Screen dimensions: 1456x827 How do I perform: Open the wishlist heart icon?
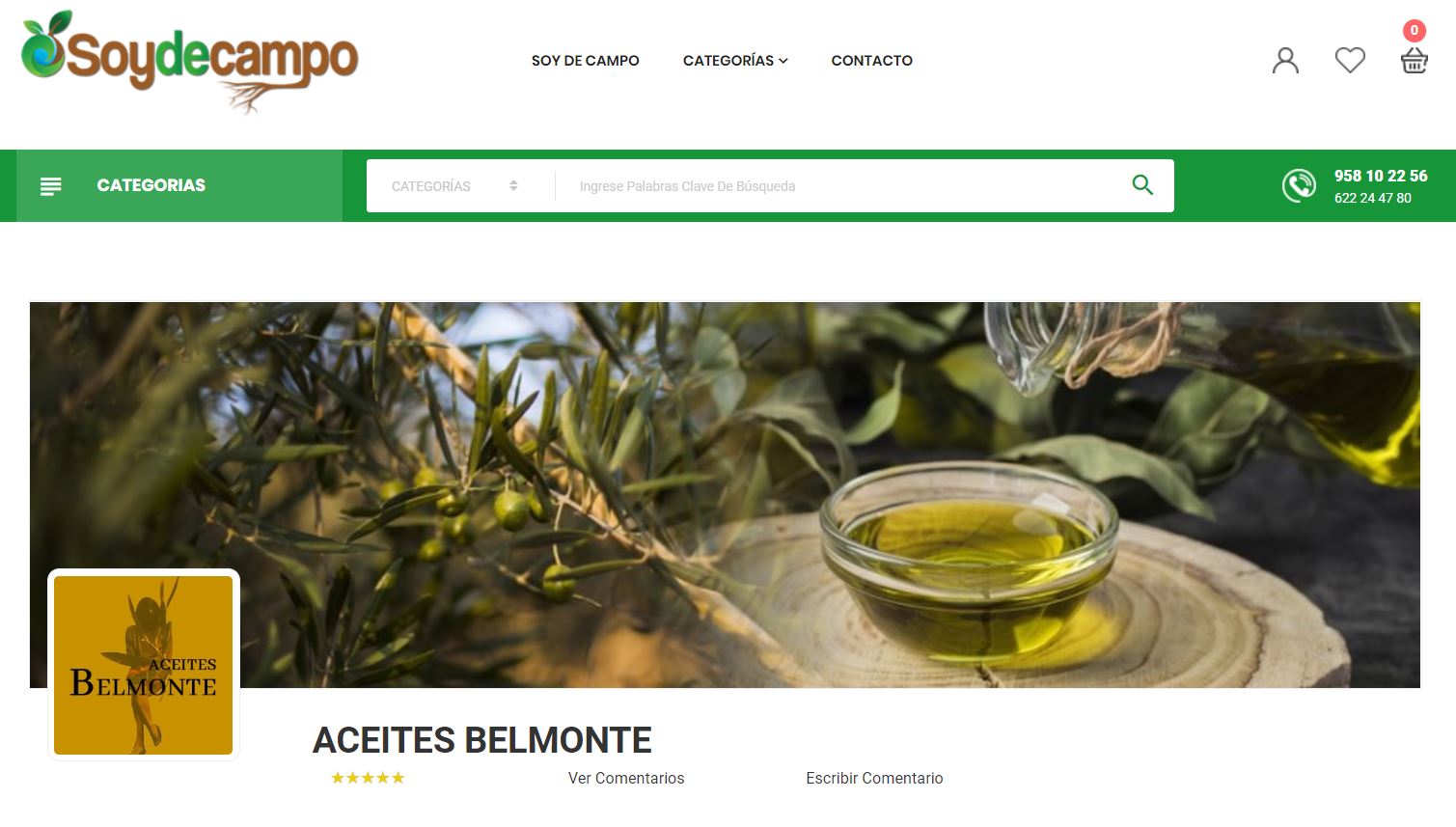tap(1350, 61)
